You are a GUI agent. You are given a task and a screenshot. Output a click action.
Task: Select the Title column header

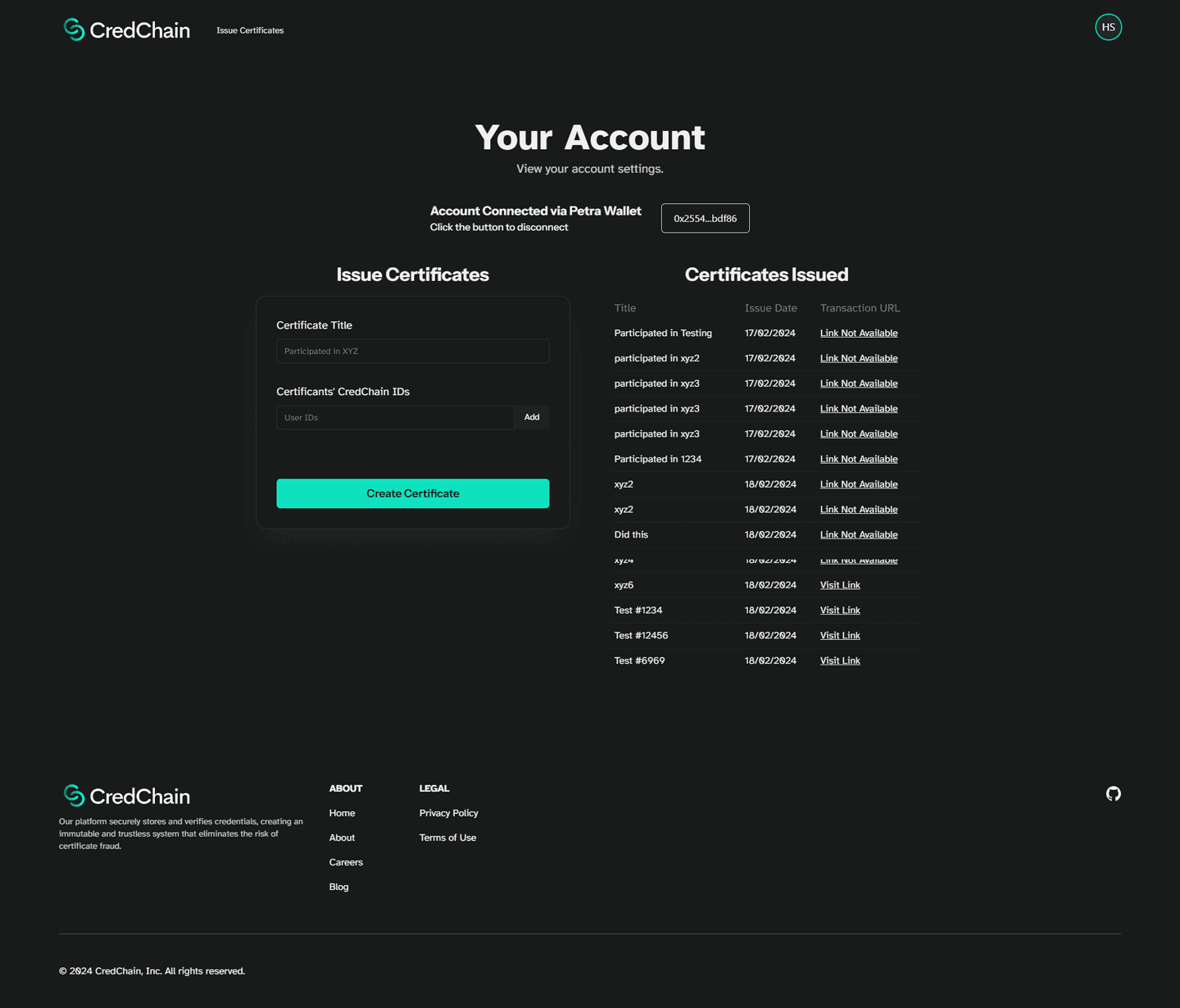[x=625, y=308]
